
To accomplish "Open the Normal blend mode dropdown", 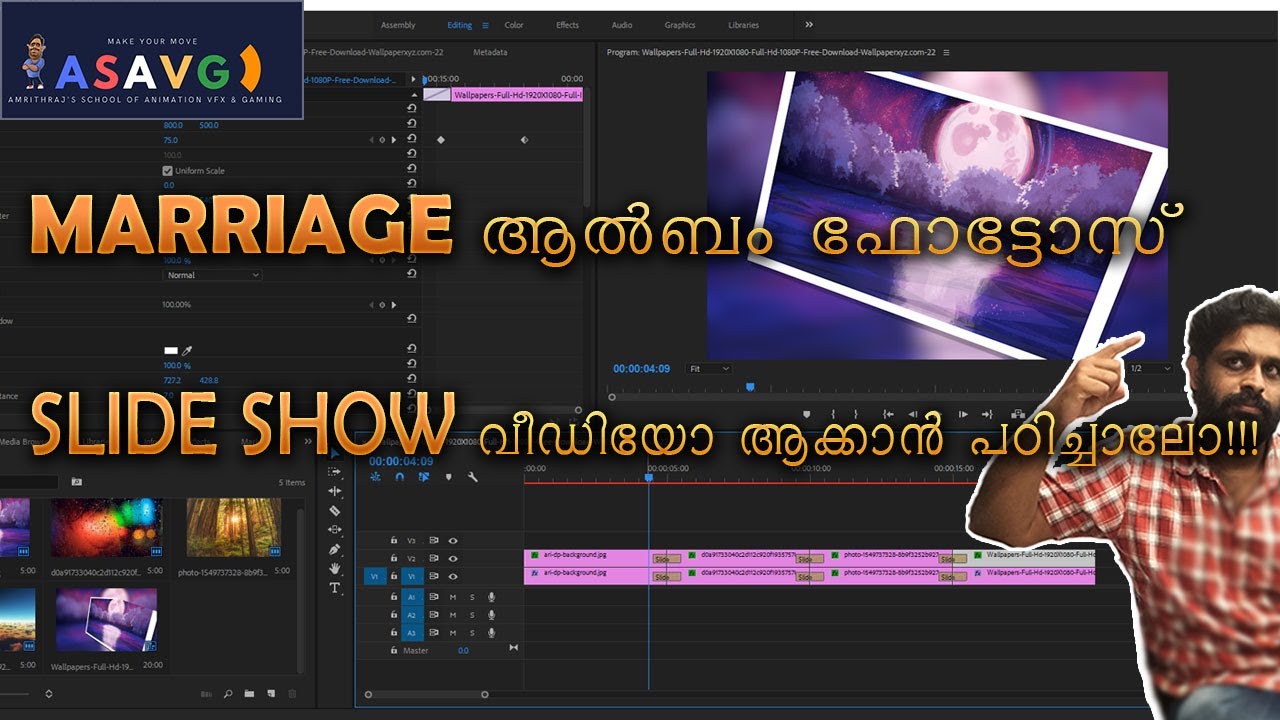I will click(x=212, y=275).
